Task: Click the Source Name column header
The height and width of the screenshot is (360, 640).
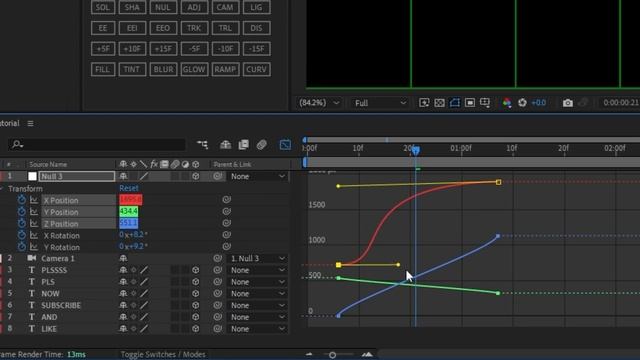Action: click(x=48, y=164)
